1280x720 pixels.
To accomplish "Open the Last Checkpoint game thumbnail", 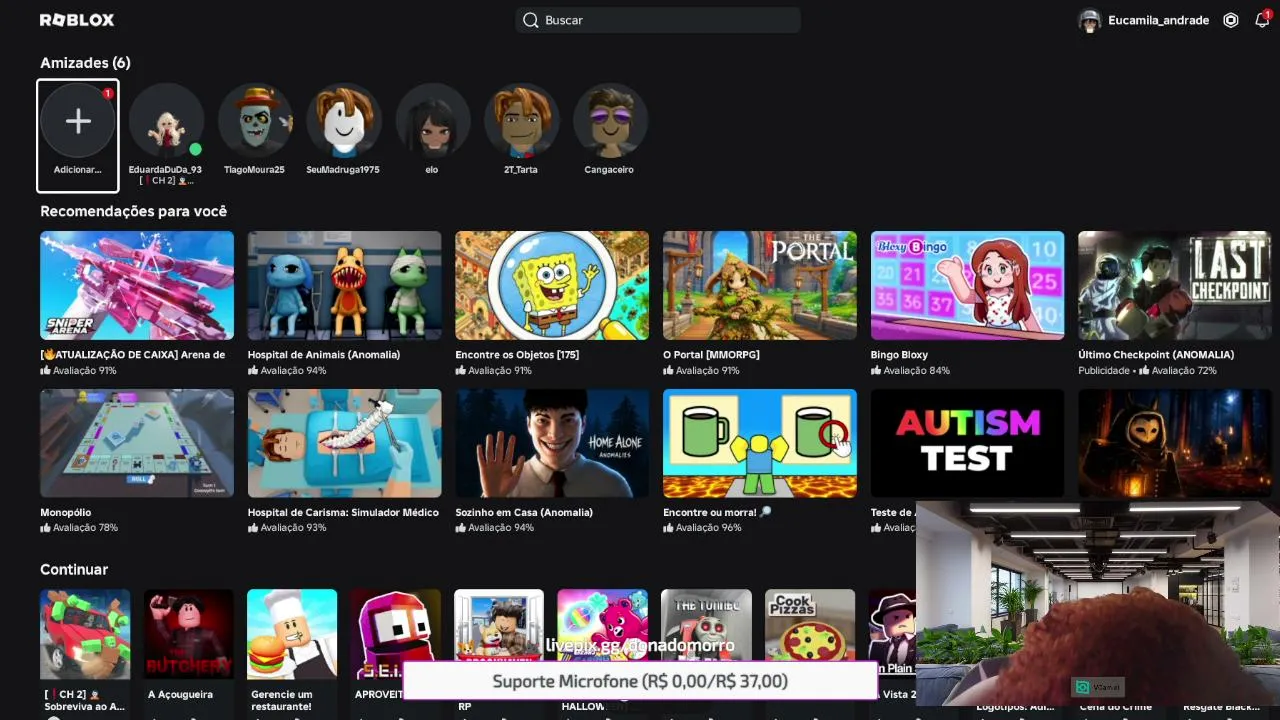I will click(x=1175, y=286).
